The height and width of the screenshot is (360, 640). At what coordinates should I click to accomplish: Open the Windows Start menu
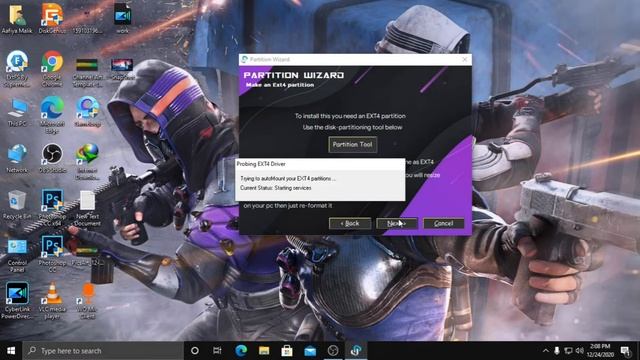[x=11, y=351]
